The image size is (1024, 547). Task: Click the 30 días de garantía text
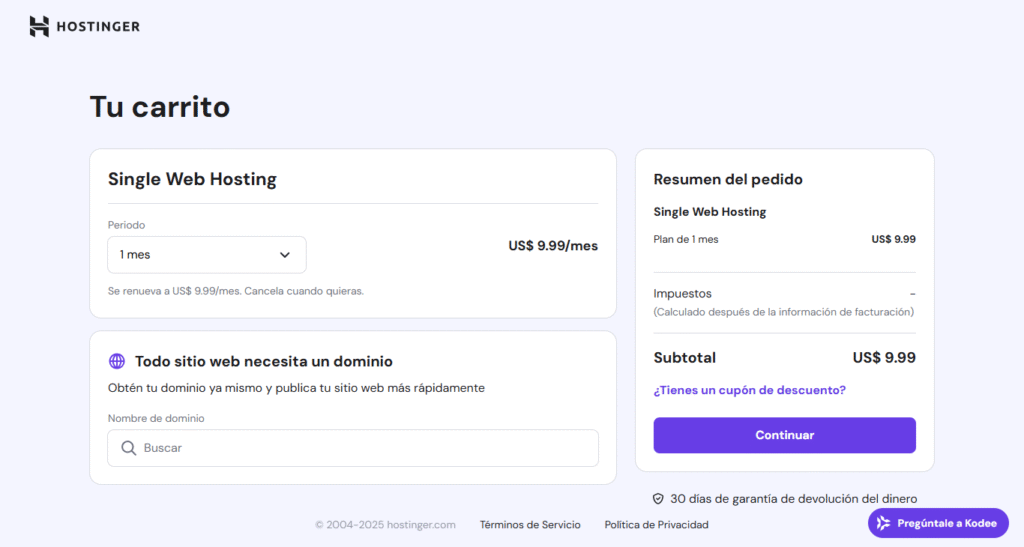pyautogui.click(x=793, y=498)
